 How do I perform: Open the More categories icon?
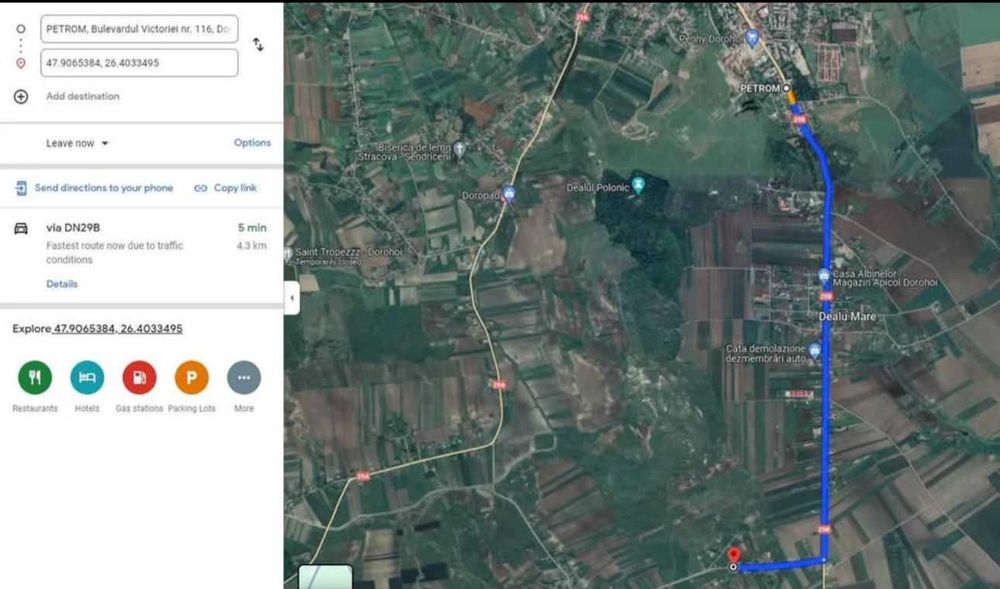tap(244, 377)
